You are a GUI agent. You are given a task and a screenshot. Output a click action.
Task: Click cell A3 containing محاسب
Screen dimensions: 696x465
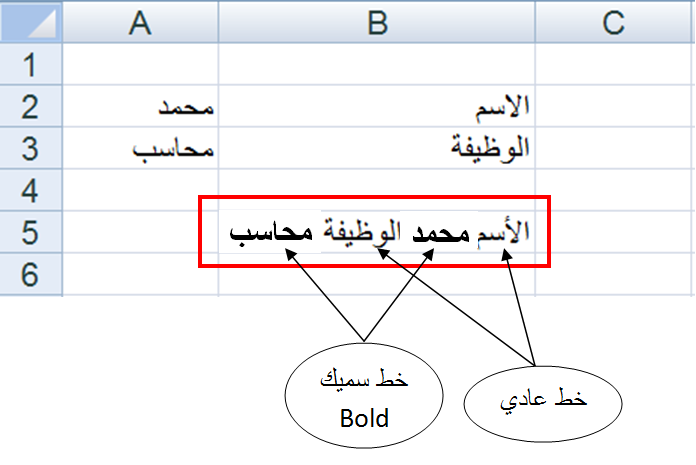(140, 148)
